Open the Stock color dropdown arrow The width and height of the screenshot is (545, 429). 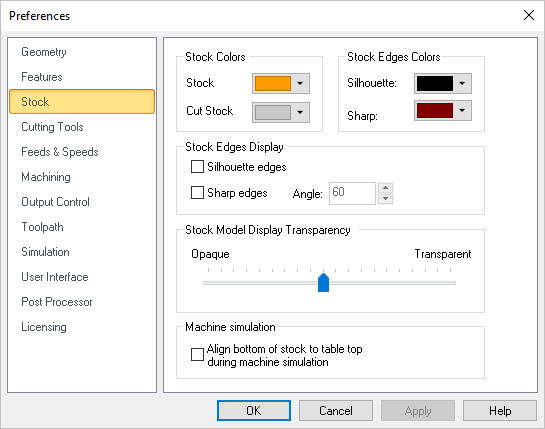[x=300, y=83]
